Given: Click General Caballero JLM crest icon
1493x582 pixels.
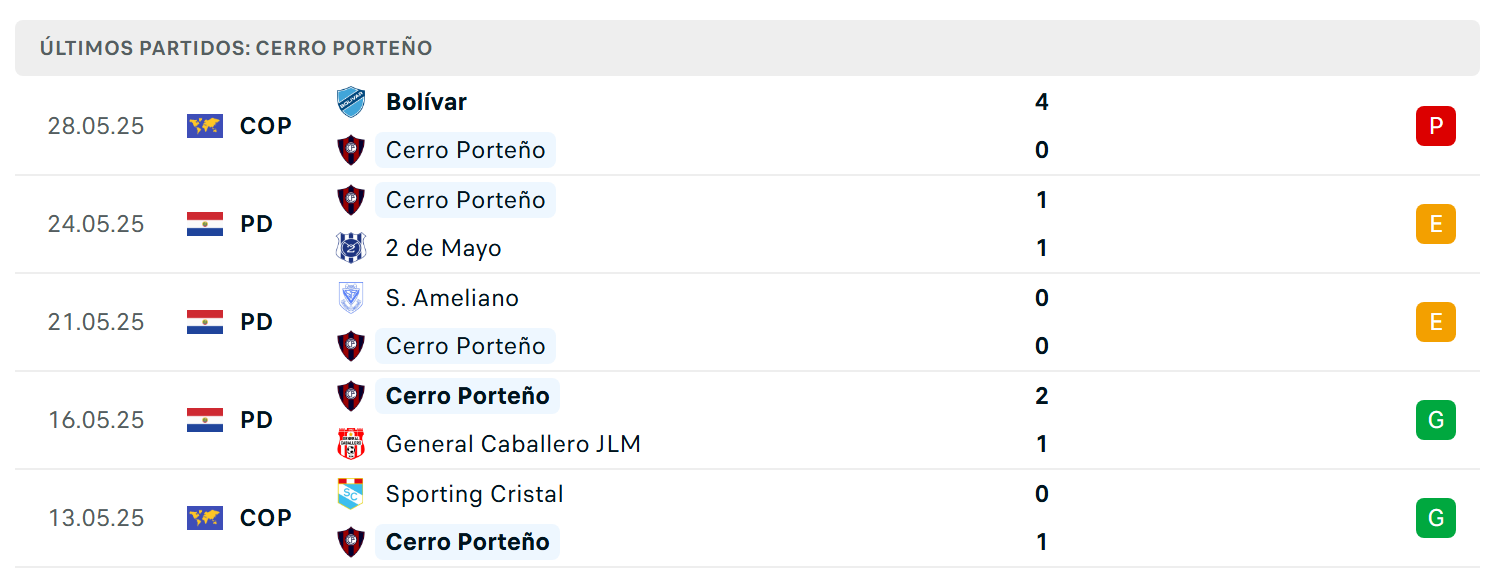Looking at the screenshot, I should point(351,444).
